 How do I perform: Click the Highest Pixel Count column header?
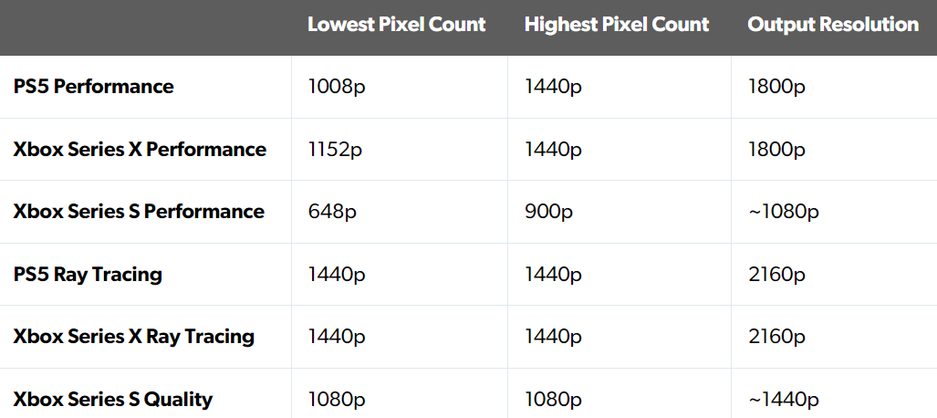[x=616, y=25]
